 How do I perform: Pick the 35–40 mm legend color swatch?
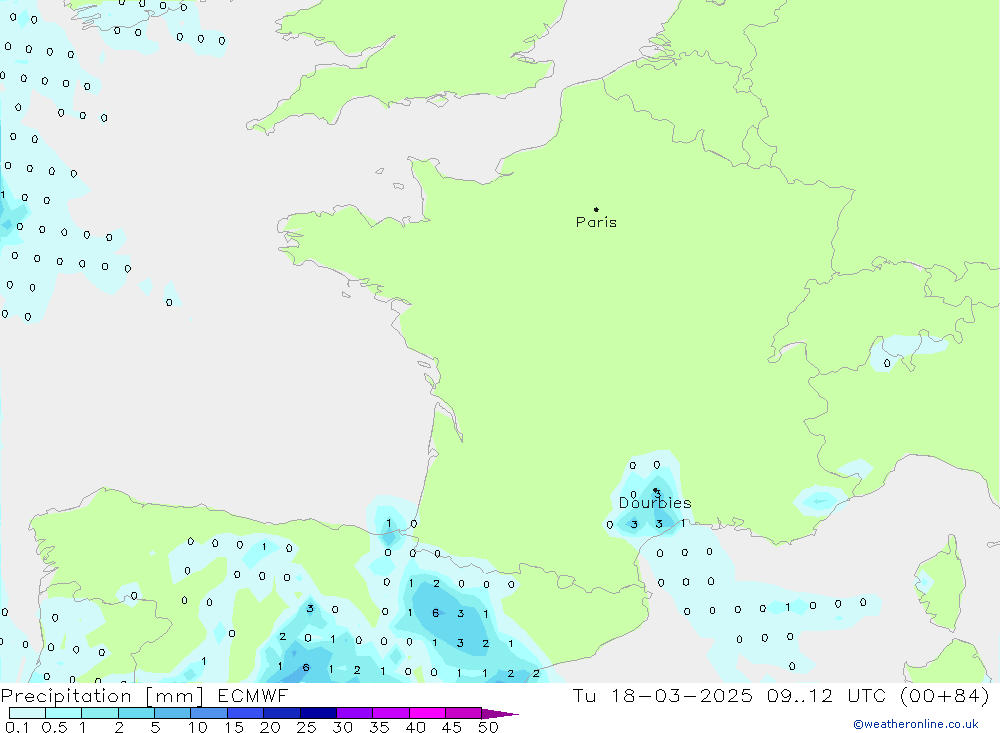click(391, 713)
